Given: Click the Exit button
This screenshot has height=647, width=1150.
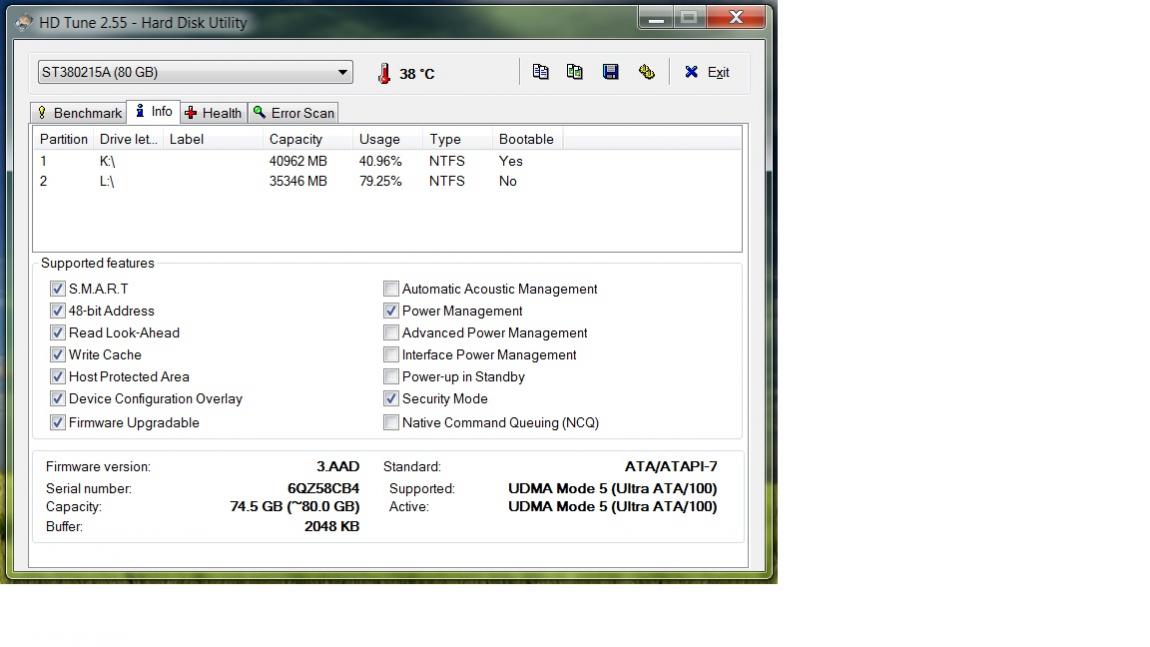Looking at the screenshot, I should [x=707, y=72].
